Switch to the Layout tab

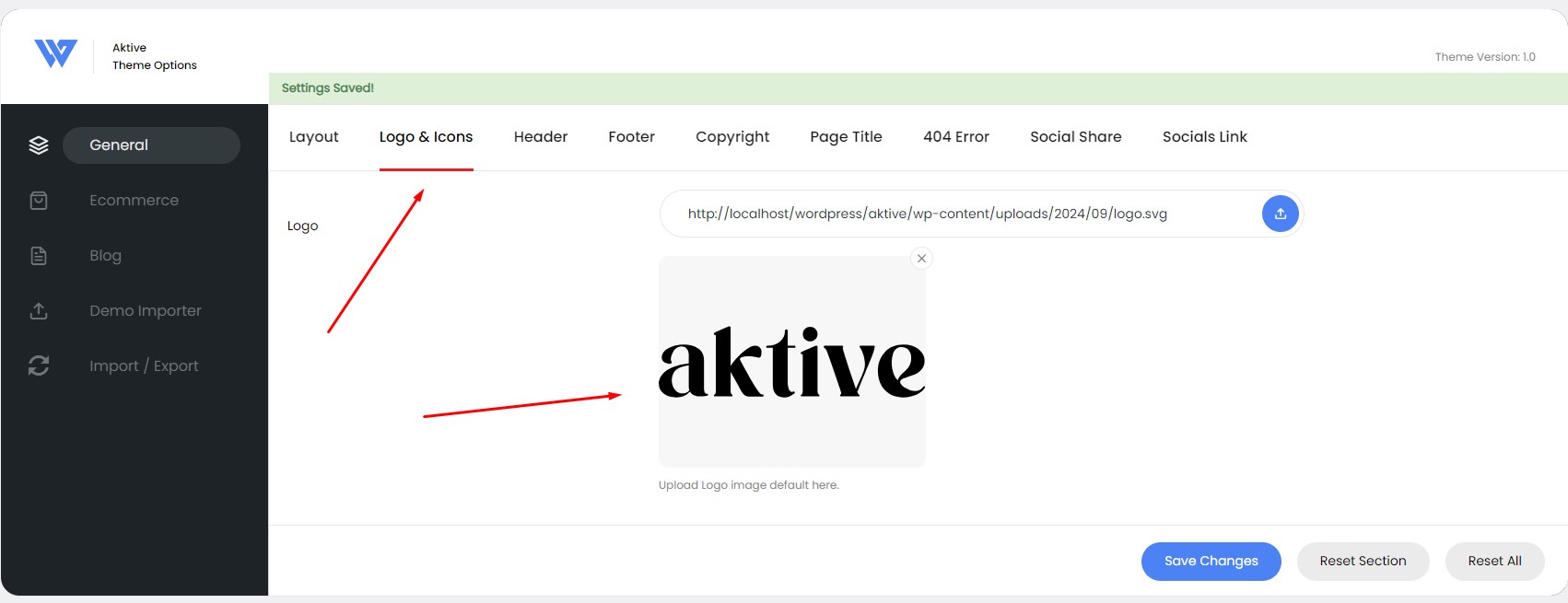point(313,137)
